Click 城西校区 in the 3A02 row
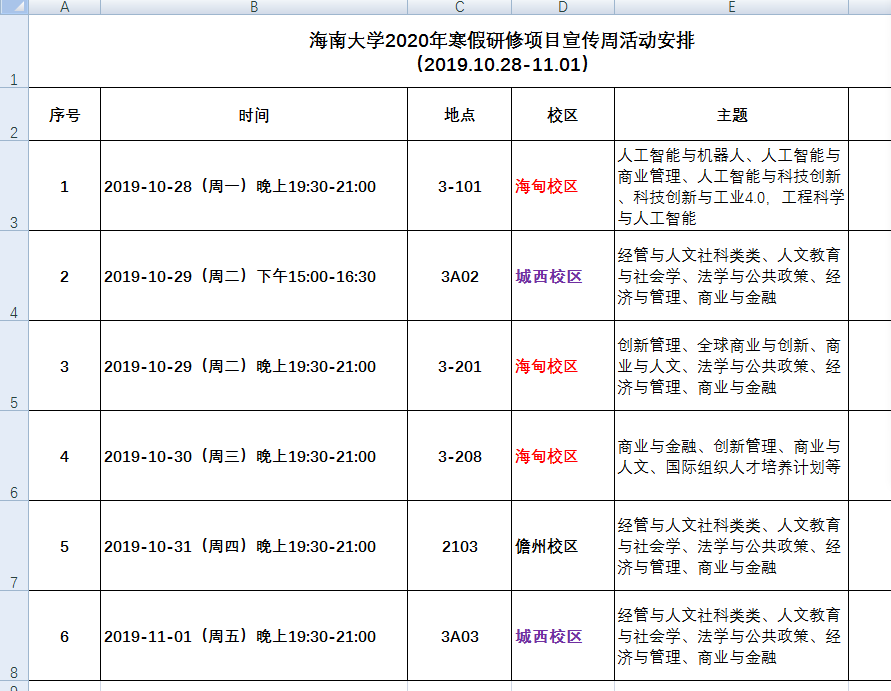 [563, 276]
